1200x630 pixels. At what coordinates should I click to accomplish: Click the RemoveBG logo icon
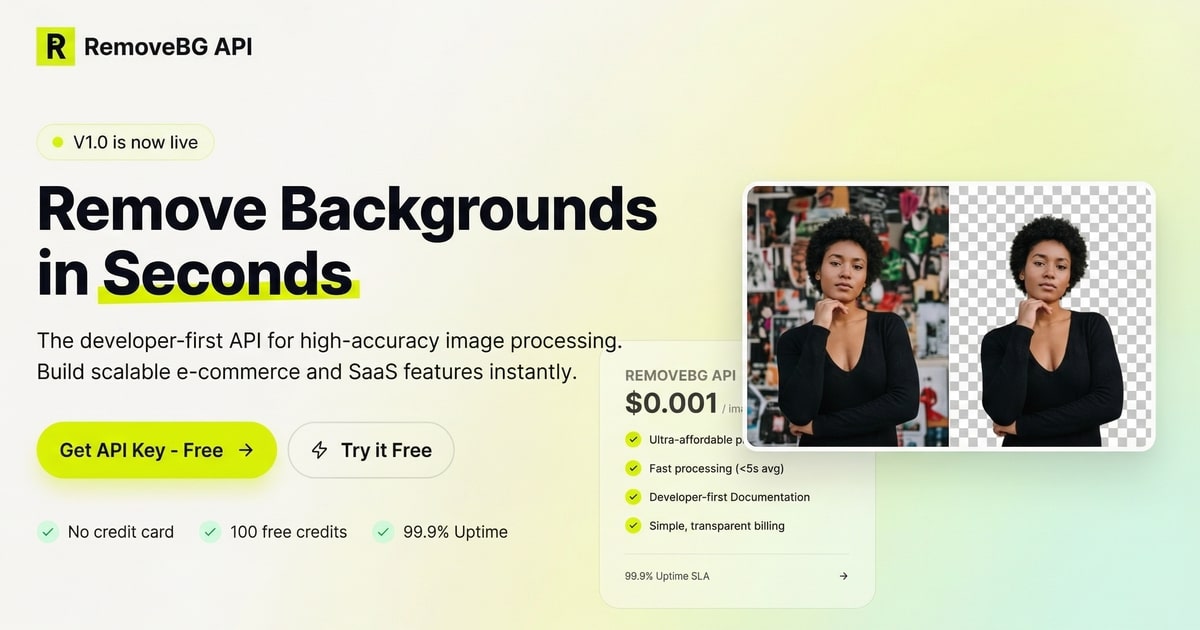tap(55, 46)
